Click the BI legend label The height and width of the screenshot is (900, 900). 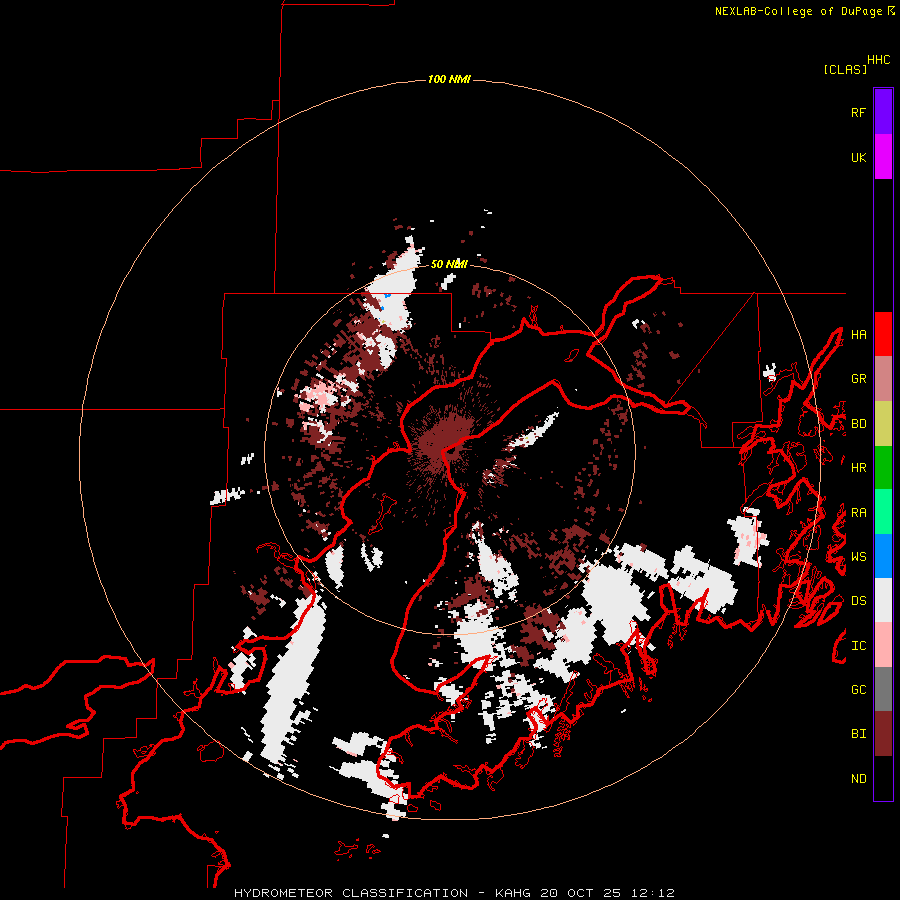858,734
